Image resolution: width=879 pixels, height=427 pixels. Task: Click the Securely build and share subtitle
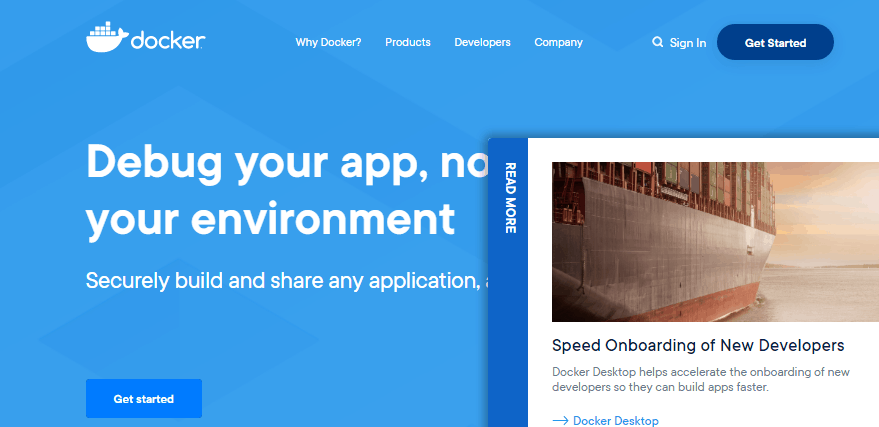coord(287,280)
